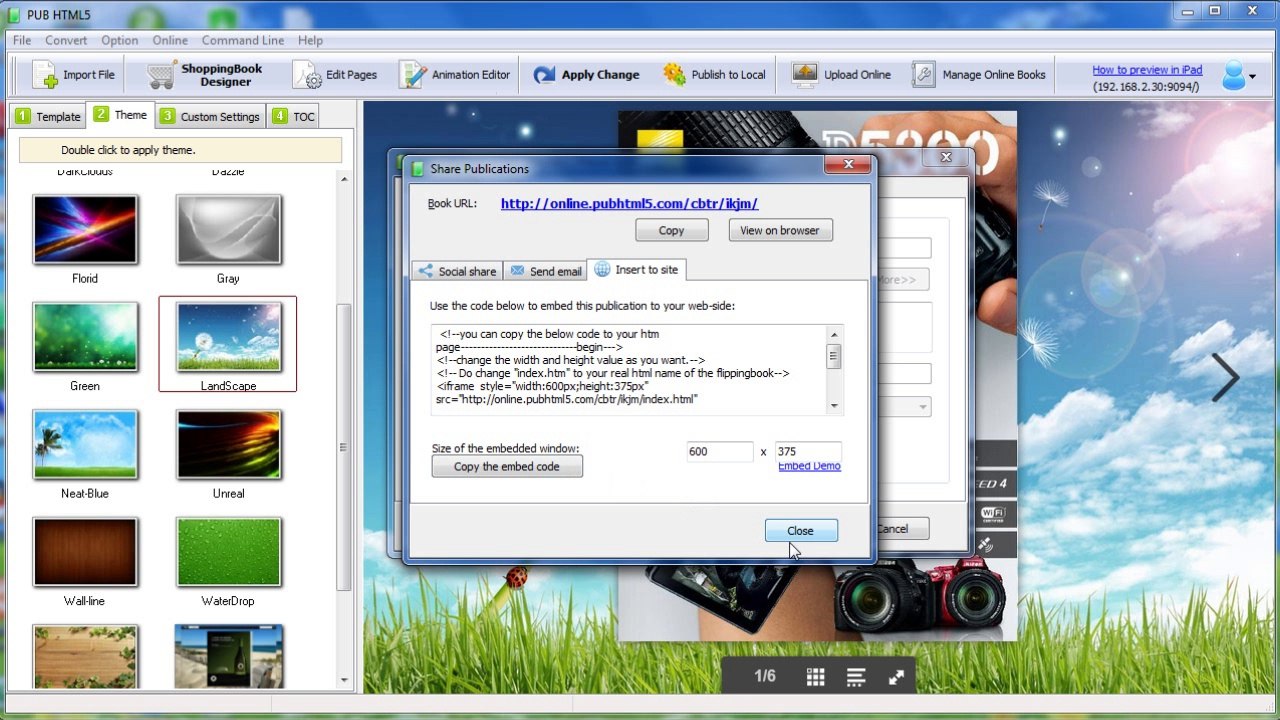Click Copy the embed code button

tap(507, 466)
